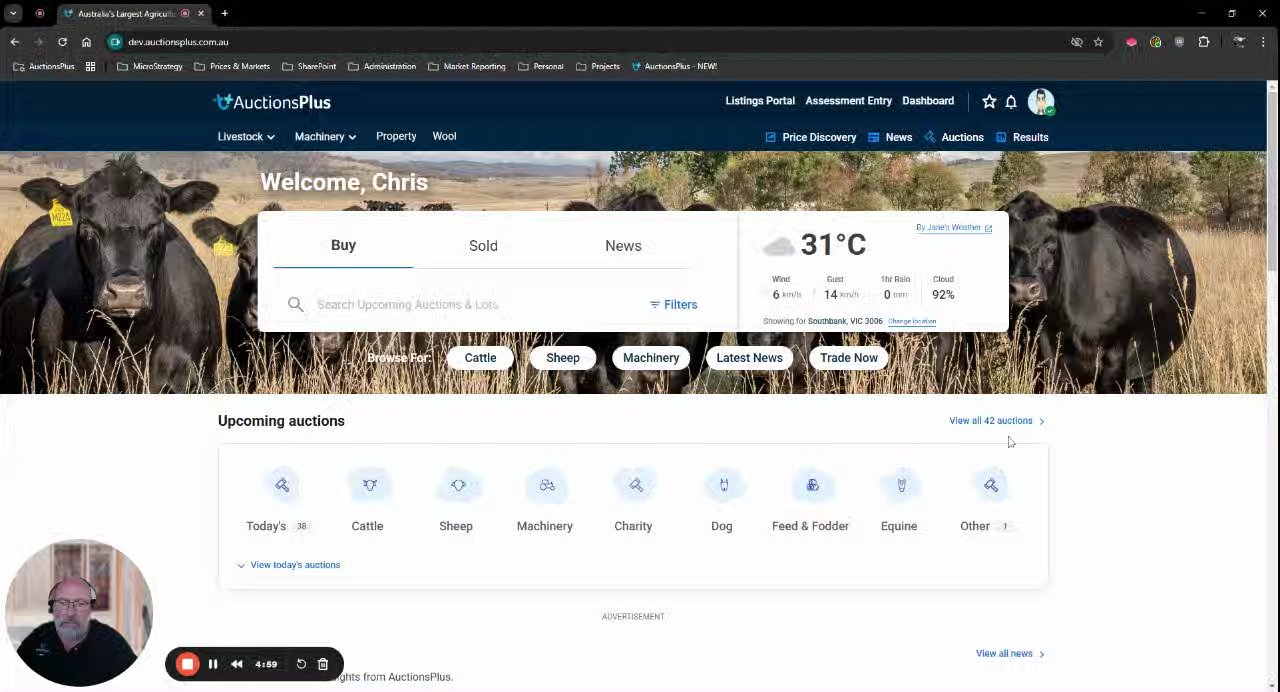Click the Latest News pill button
Image resolution: width=1280 pixels, height=692 pixels.
749,358
